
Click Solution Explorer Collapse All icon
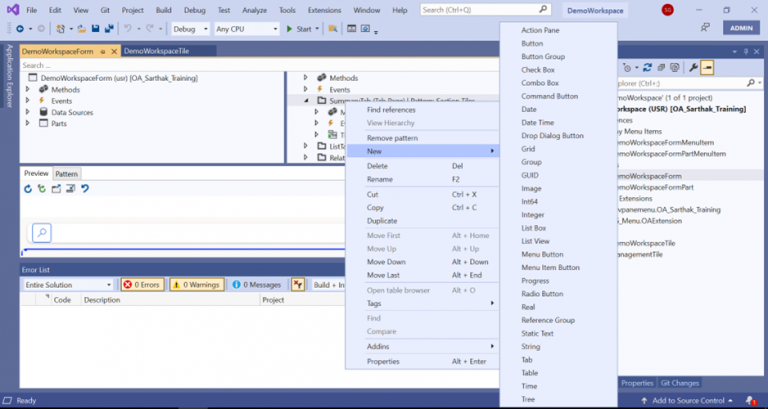pyautogui.click(x=661, y=68)
